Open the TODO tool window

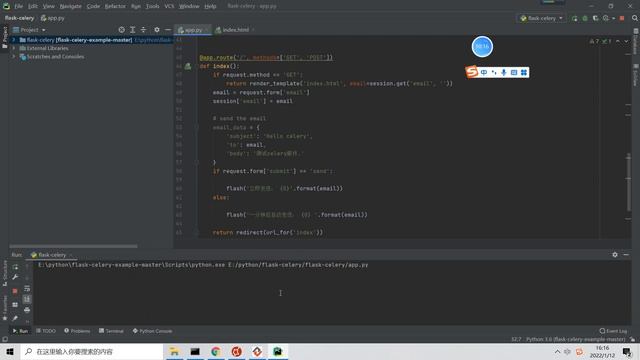[x=46, y=331]
